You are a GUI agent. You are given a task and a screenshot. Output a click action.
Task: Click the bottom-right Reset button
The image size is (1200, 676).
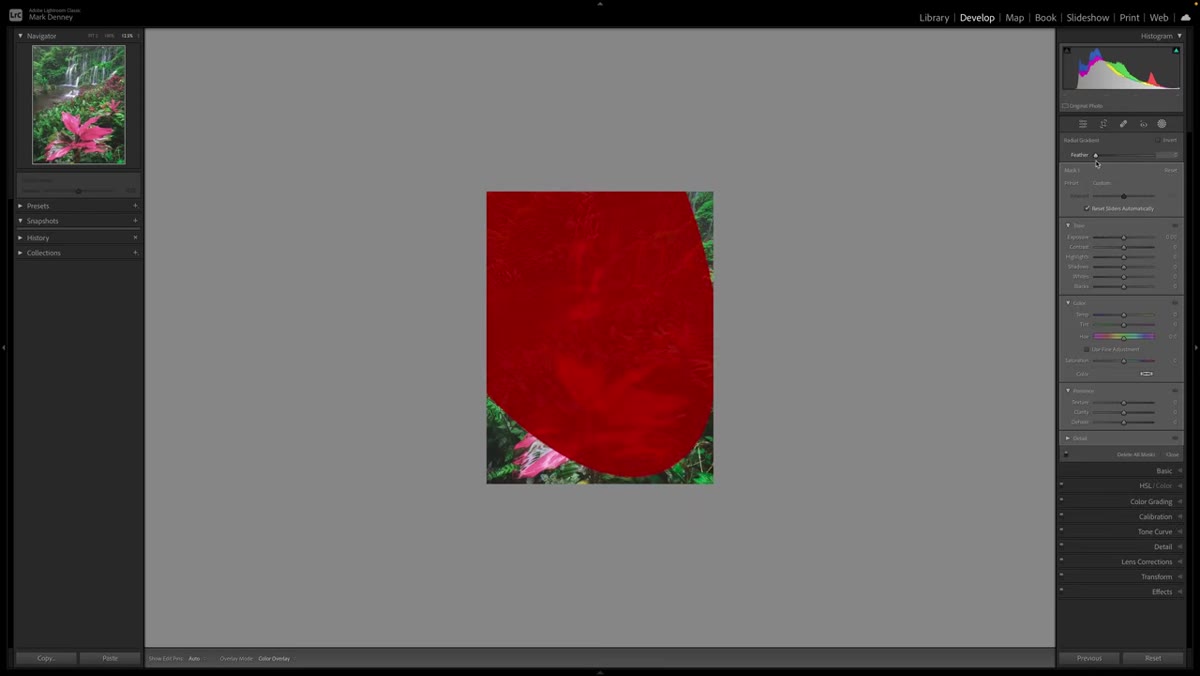point(1153,658)
